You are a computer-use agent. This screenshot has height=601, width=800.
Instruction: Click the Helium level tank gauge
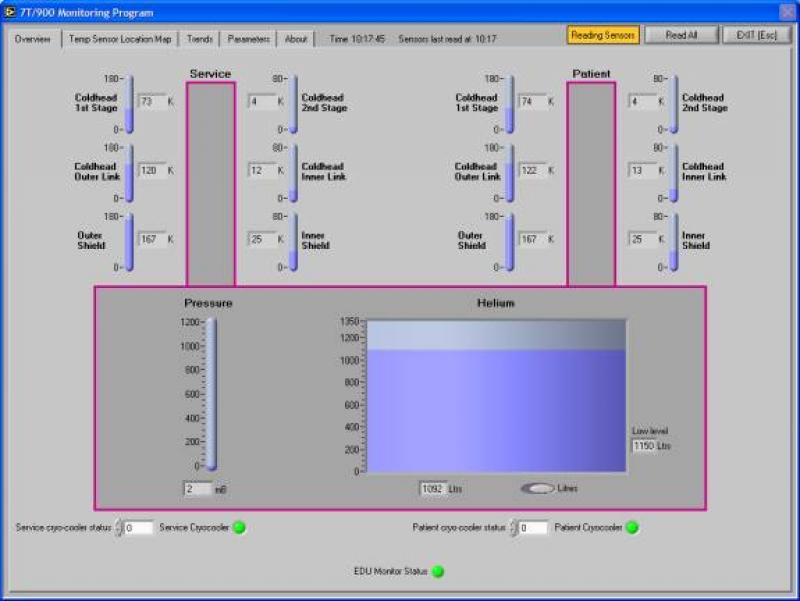[496, 396]
